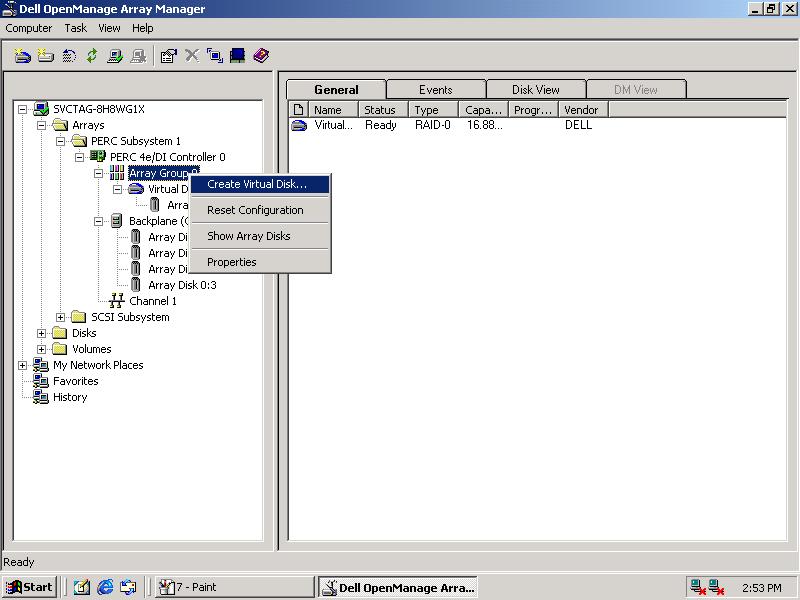Click the greyed Disconnect Computer toolbar icon
800x600 pixels.
coord(138,56)
